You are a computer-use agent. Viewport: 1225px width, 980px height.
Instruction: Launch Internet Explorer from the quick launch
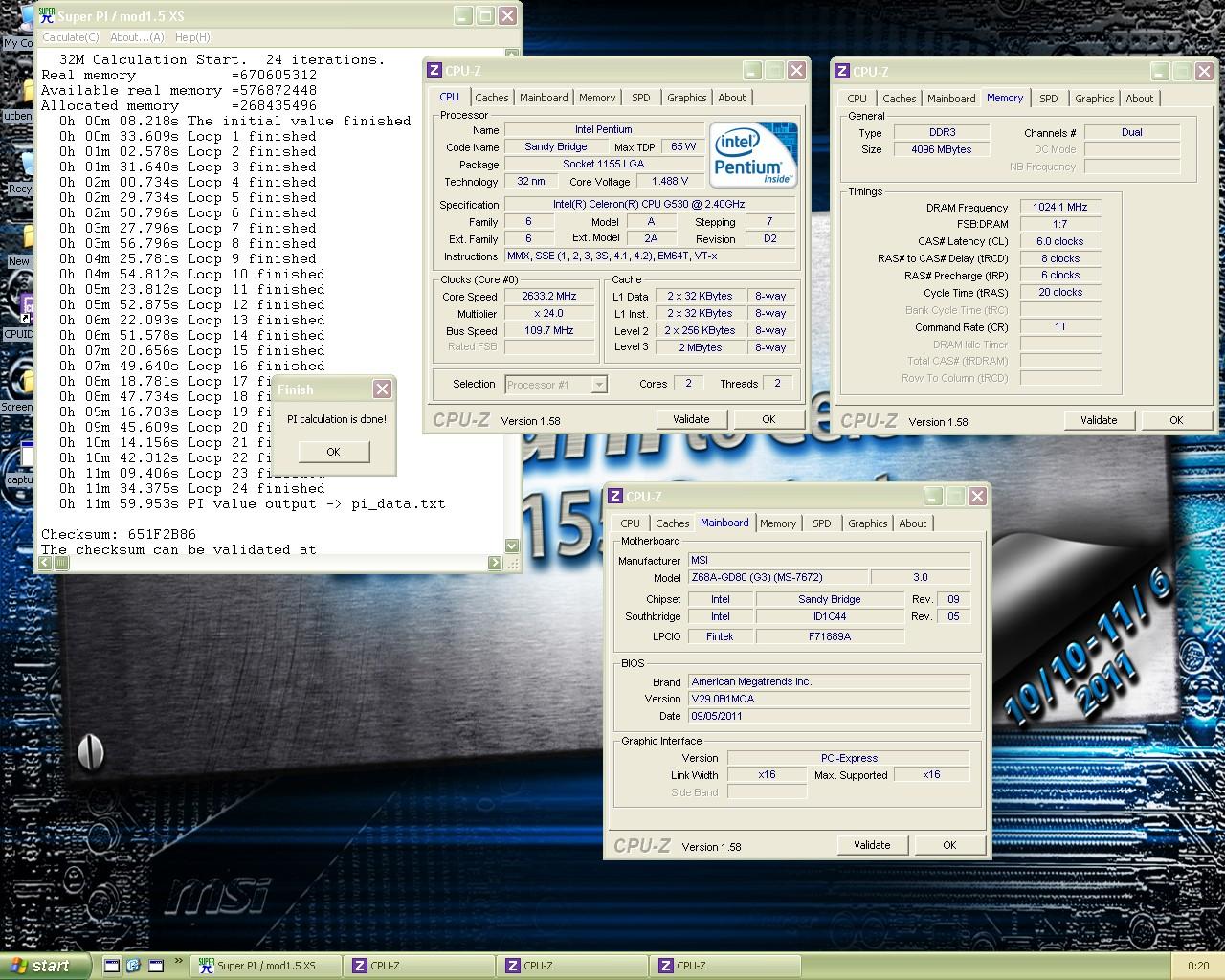tap(133, 966)
